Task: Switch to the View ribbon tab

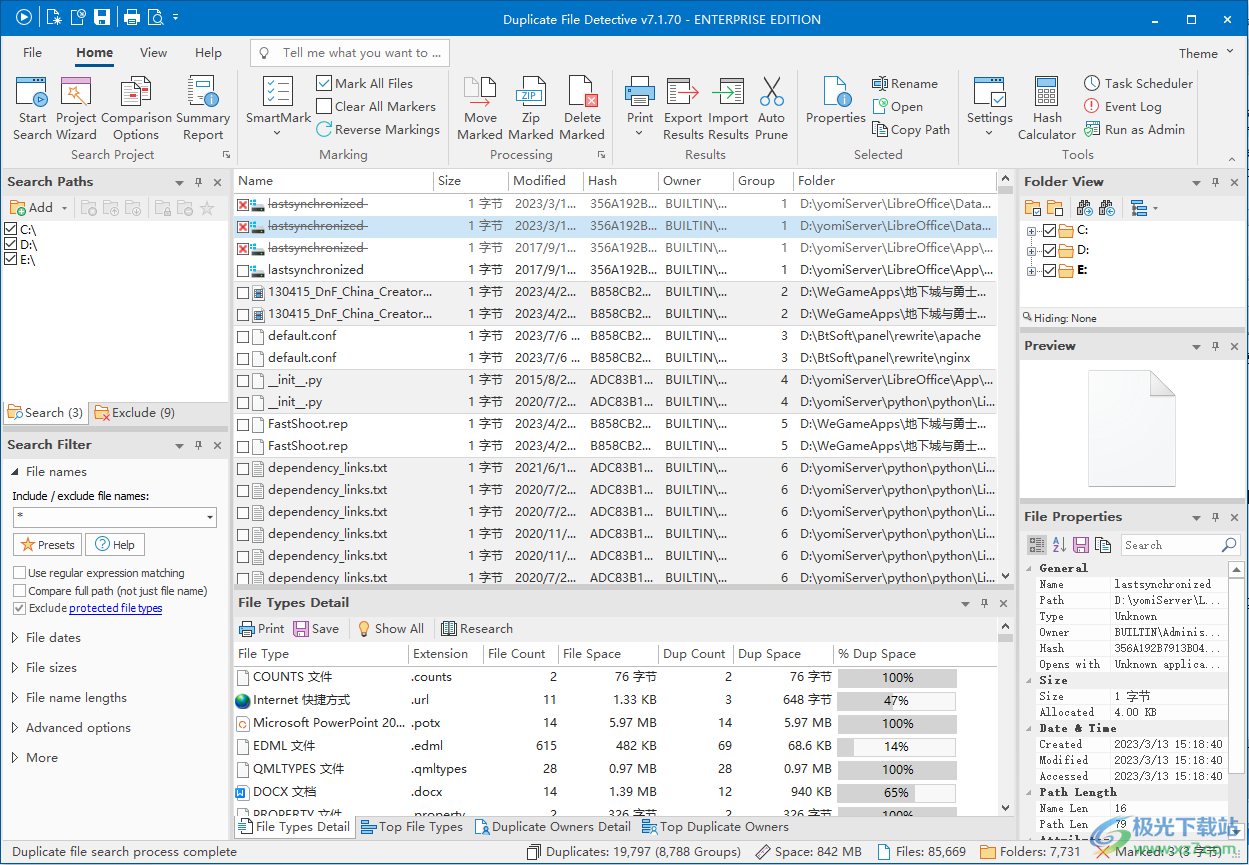Action: tap(153, 53)
